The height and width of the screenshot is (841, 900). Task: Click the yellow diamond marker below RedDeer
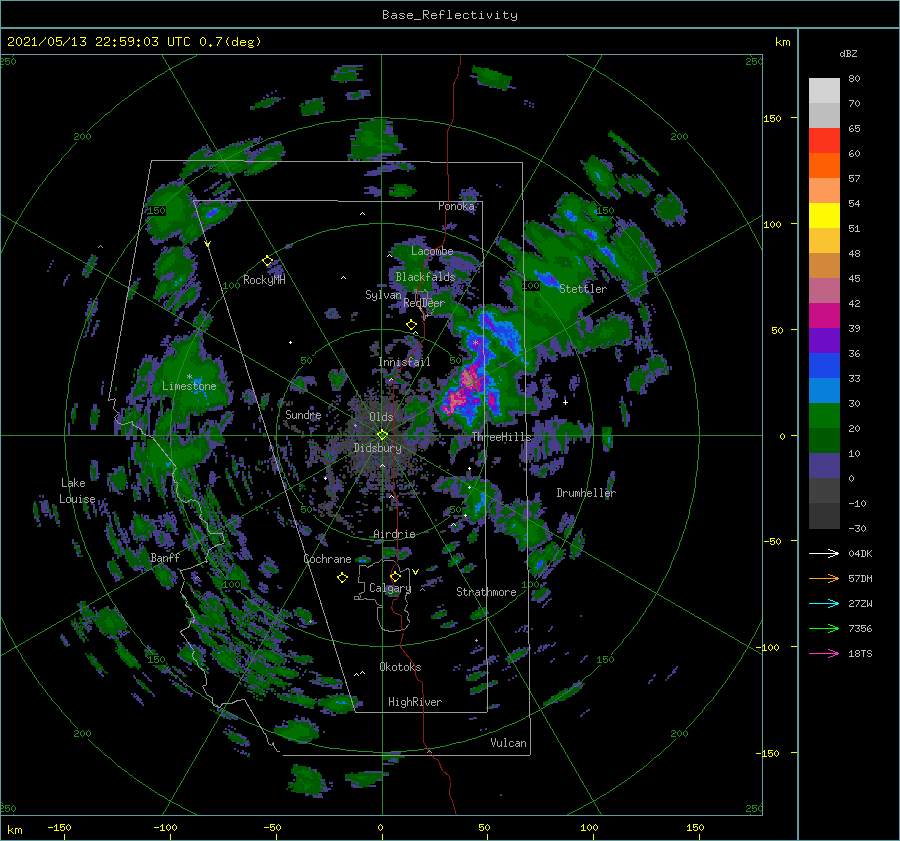[411, 325]
